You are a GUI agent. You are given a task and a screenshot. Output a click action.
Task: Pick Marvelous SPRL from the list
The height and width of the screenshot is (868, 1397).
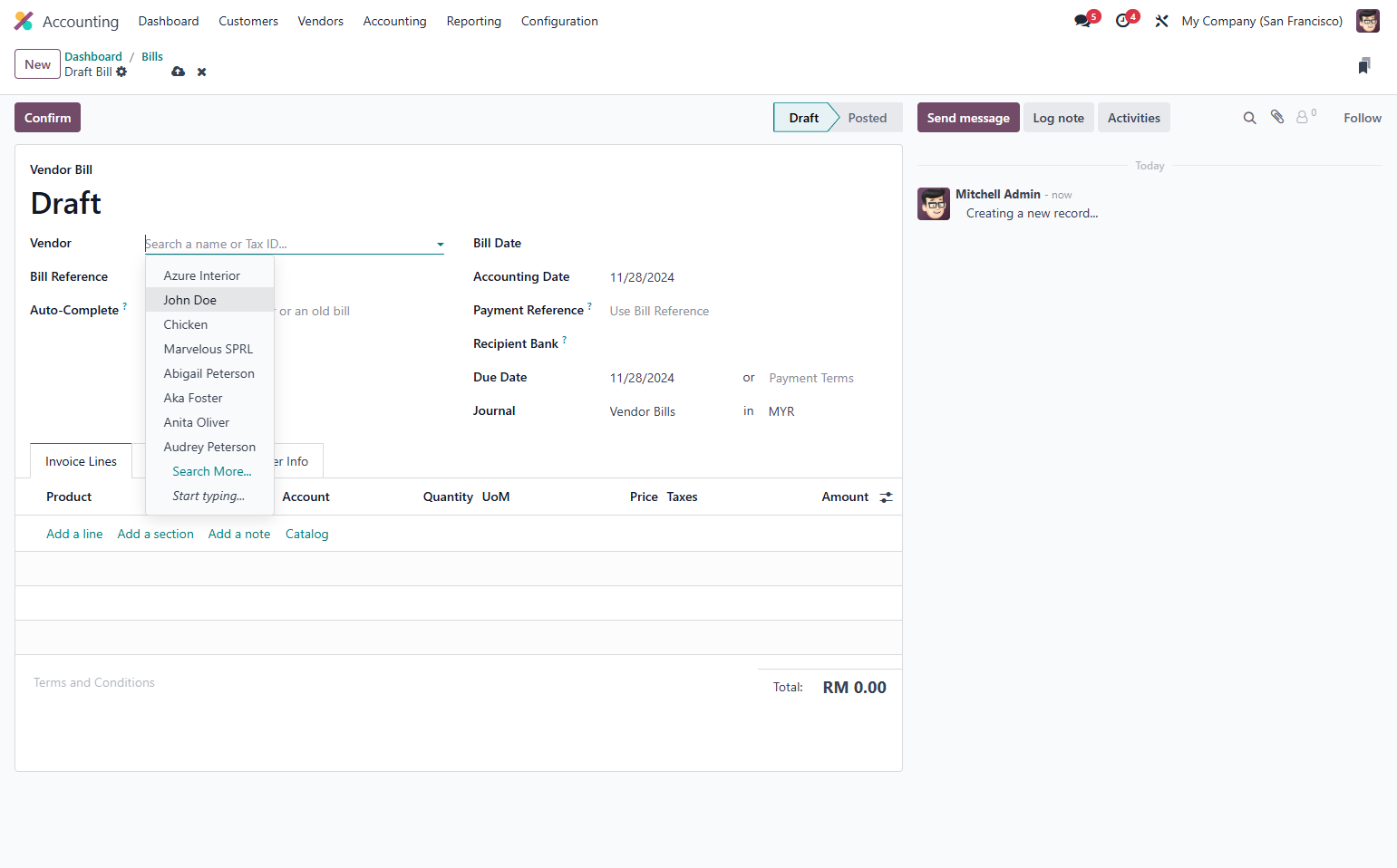(209, 349)
